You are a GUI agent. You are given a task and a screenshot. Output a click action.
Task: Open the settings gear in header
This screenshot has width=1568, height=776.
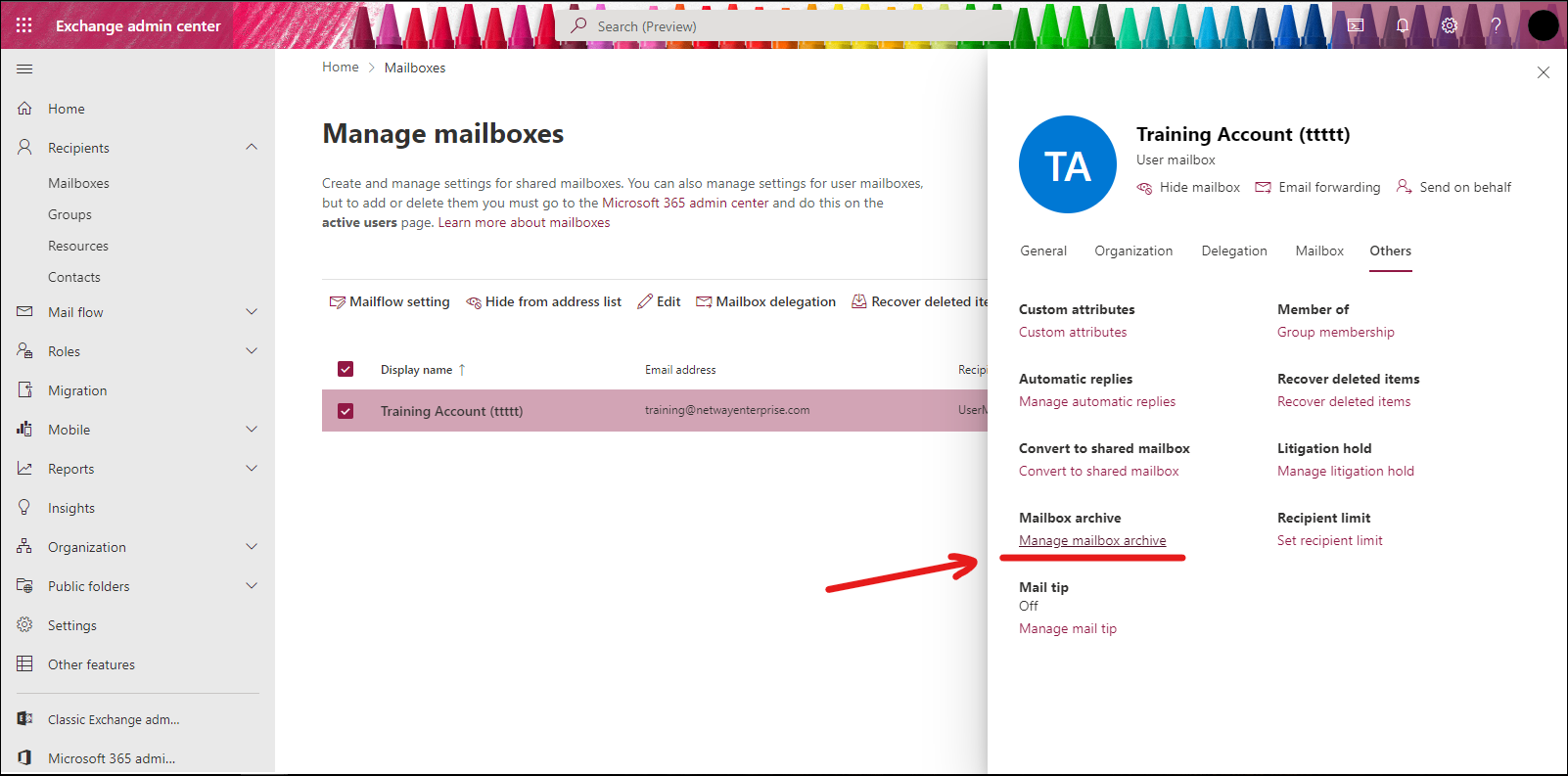click(1450, 25)
